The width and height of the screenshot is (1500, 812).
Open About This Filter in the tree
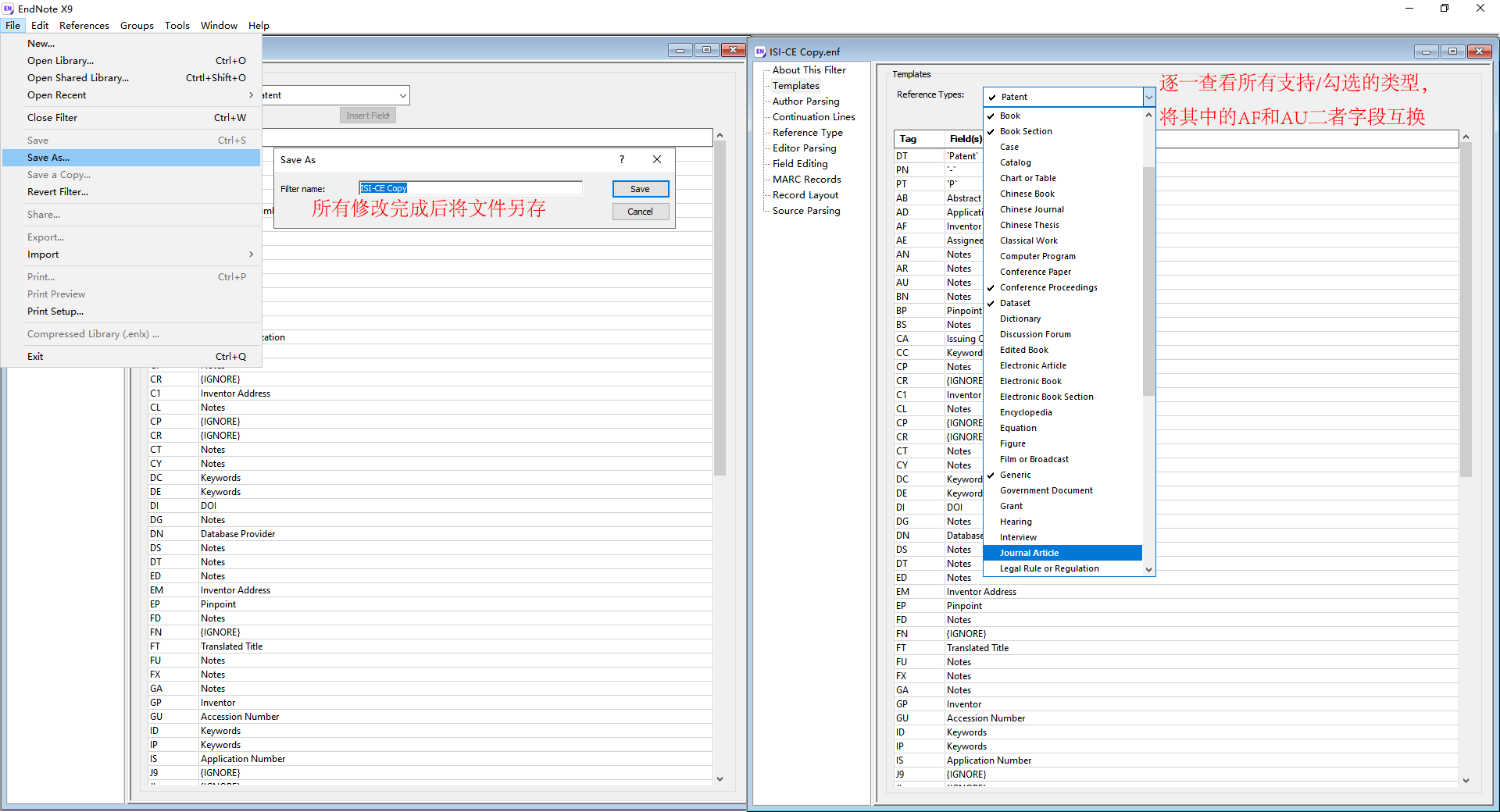coord(809,70)
